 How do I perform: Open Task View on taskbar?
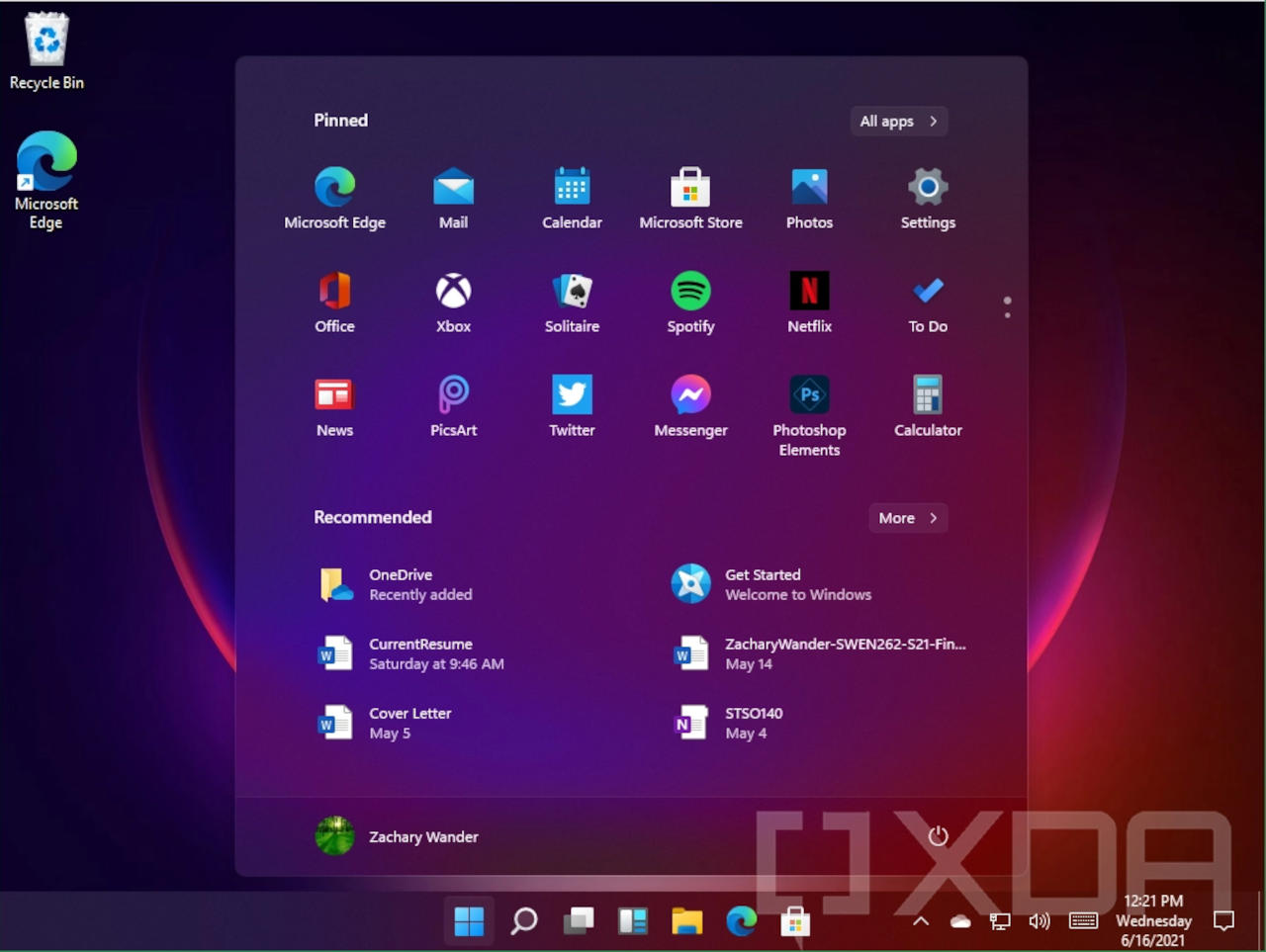pos(578,921)
